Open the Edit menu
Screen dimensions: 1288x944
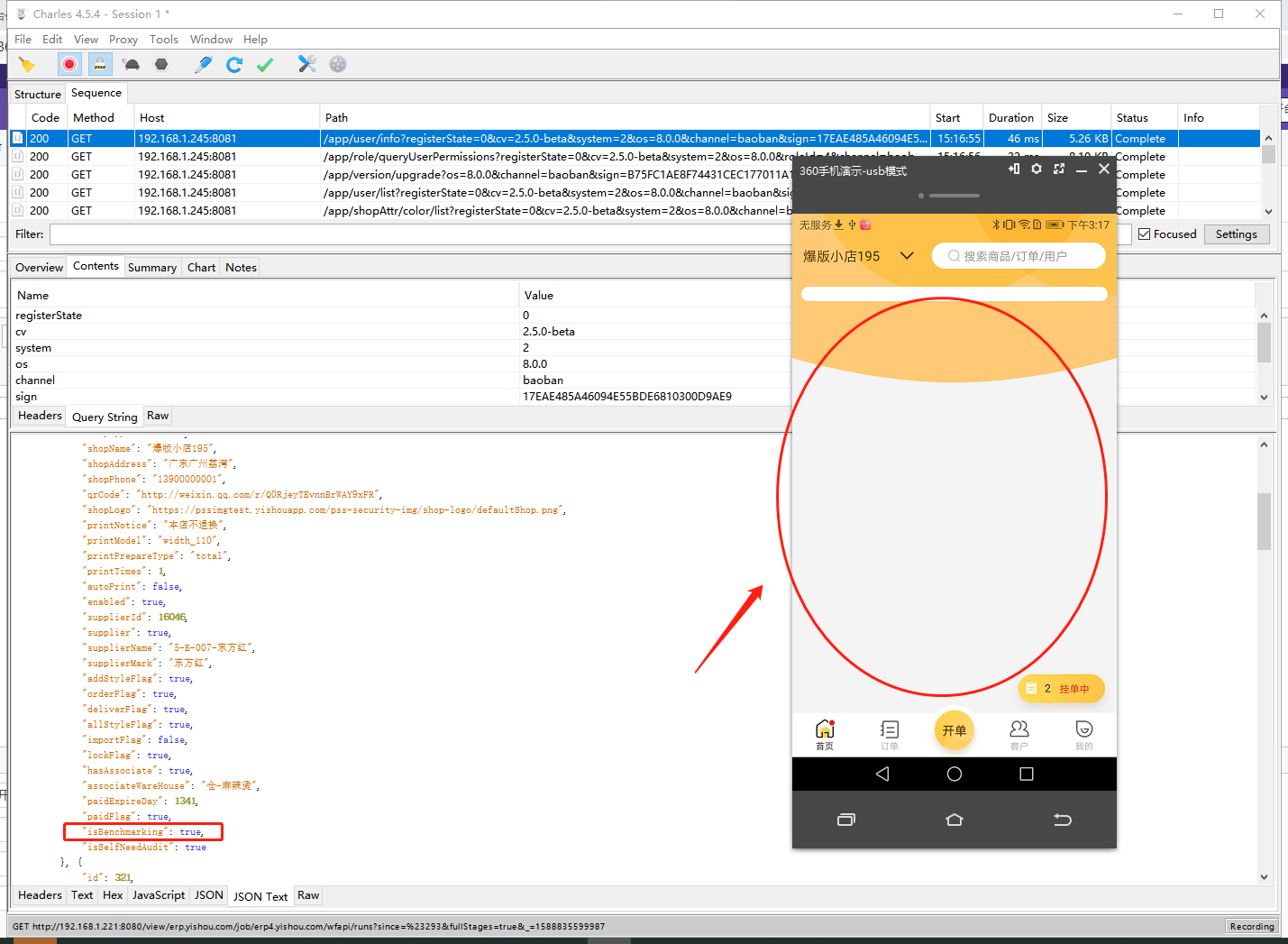pyautogui.click(x=52, y=40)
